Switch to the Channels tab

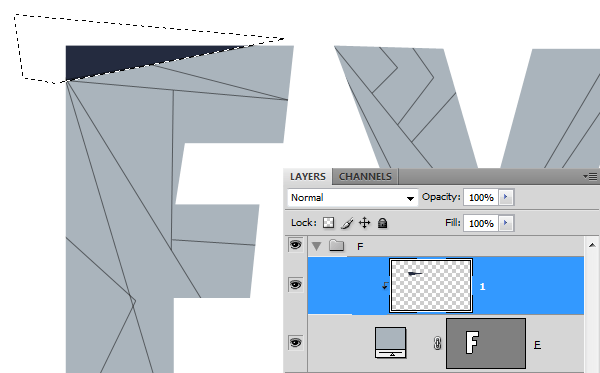click(365, 176)
